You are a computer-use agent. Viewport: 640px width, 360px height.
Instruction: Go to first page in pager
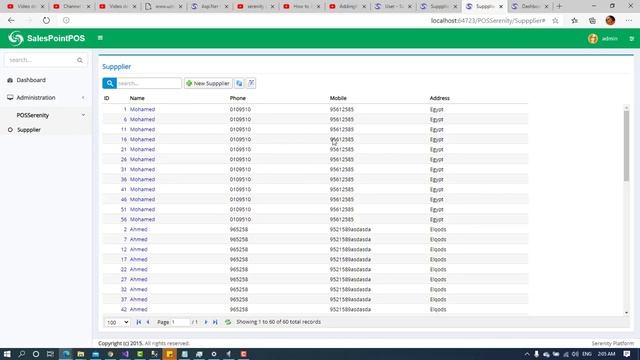138,322
